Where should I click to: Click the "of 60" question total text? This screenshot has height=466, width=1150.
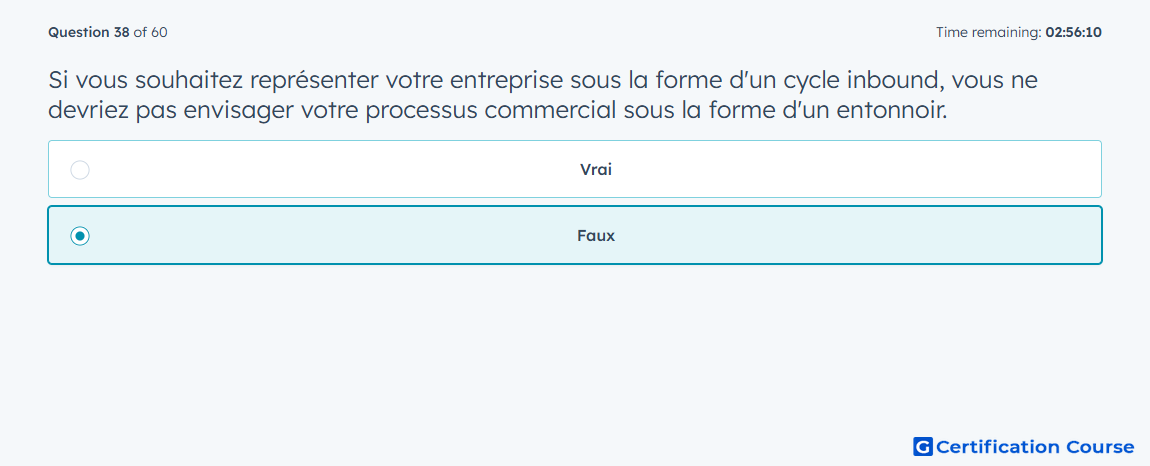click(x=150, y=32)
